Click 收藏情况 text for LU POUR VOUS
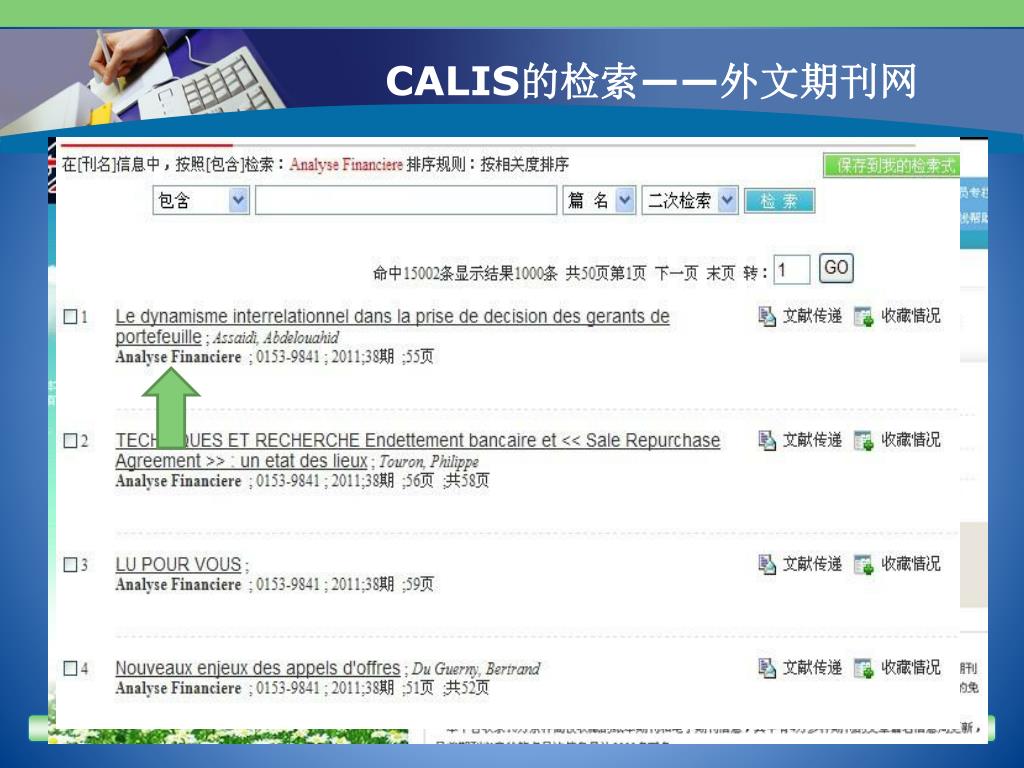 click(x=911, y=564)
